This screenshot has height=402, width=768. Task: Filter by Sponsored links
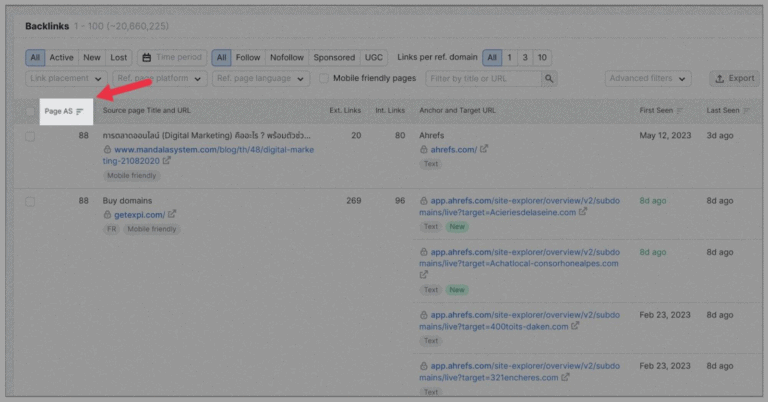coord(334,57)
